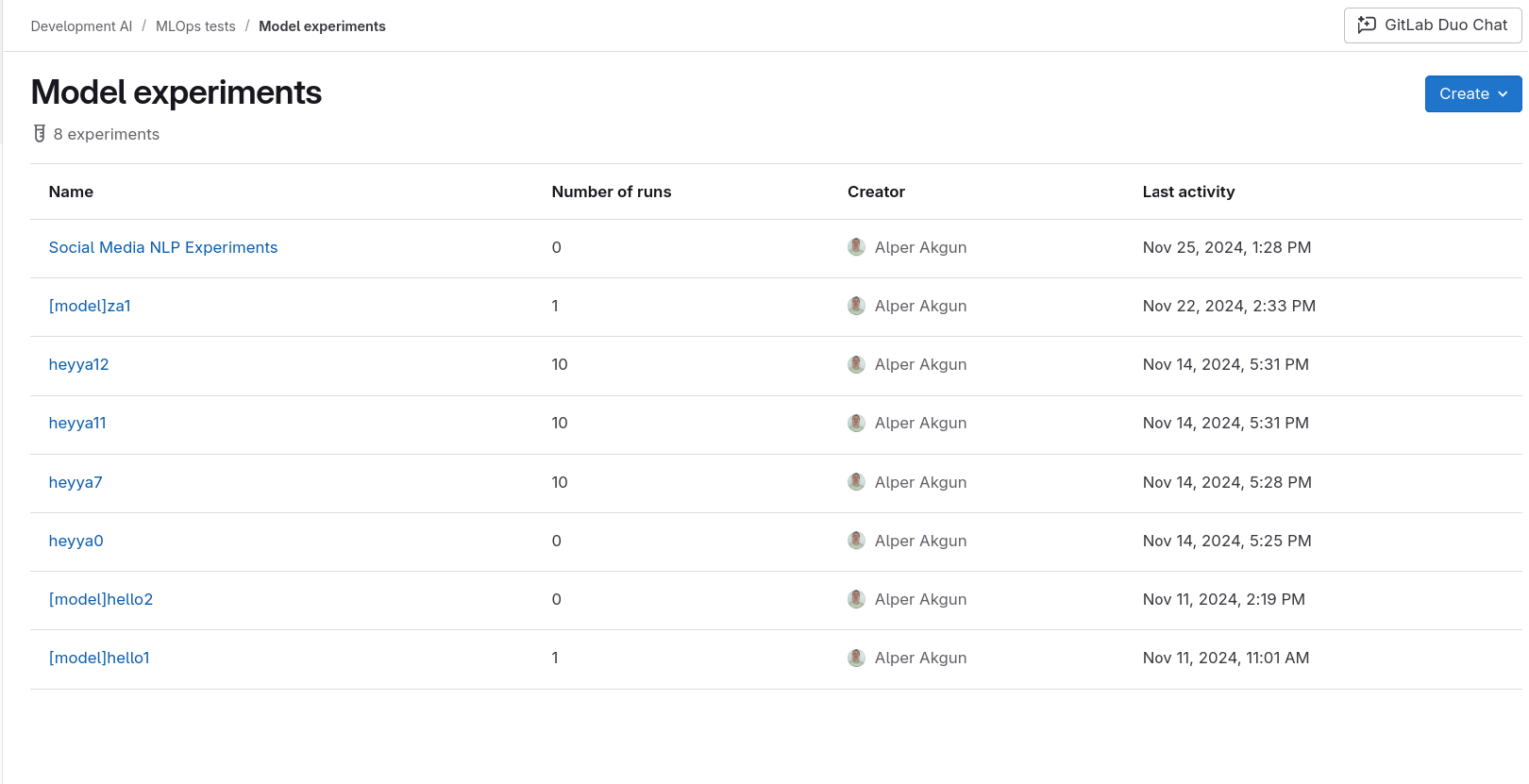Image resolution: width=1529 pixels, height=784 pixels.
Task: Click Alper Akgun avatar in first row
Action: click(856, 247)
